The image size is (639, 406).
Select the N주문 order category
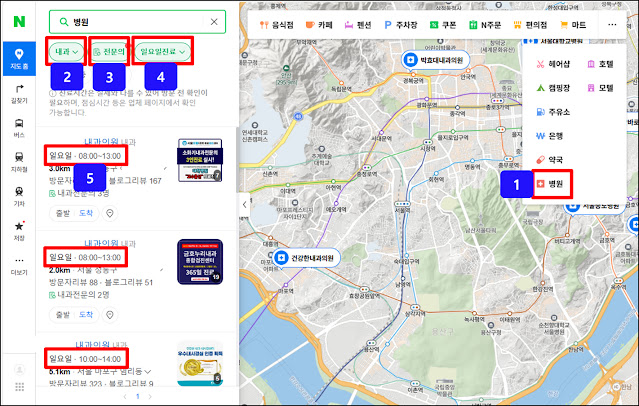(x=485, y=25)
